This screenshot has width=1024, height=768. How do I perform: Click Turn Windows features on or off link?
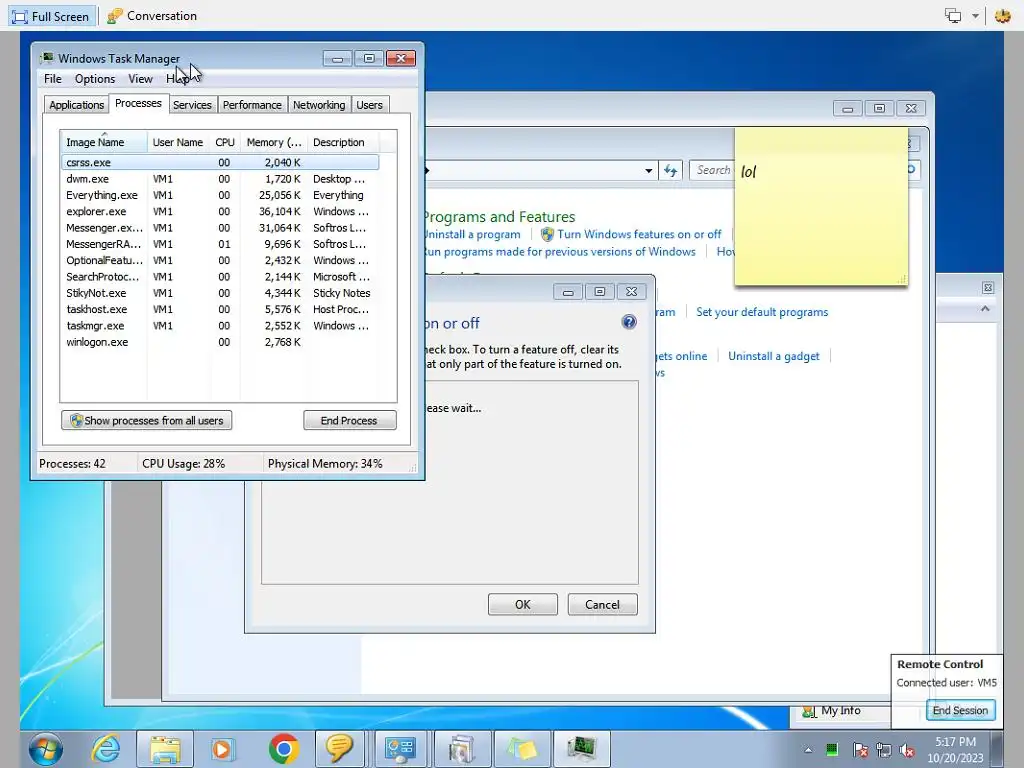pos(639,234)
